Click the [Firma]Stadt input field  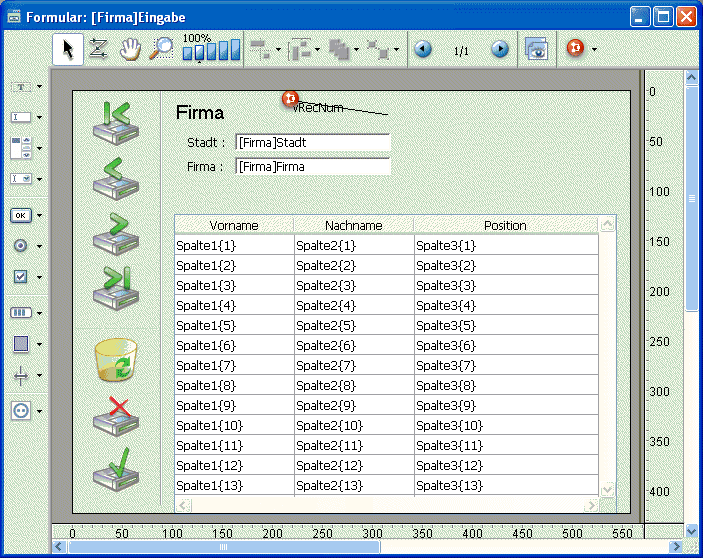[x=313, y=143]
